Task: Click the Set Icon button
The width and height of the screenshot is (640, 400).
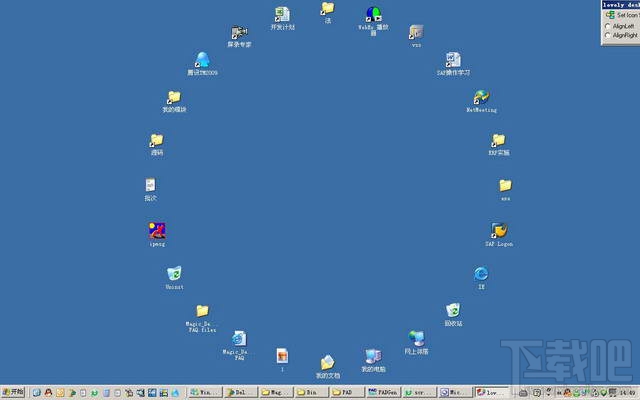Action: coord(622,15)
